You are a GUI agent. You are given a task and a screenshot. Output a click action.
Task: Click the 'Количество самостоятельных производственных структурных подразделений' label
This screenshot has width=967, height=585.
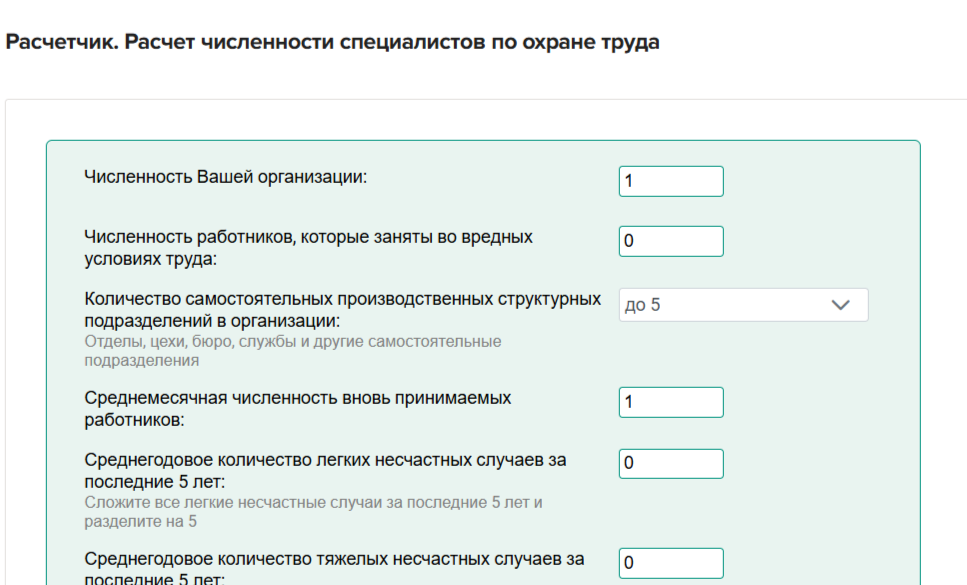[343, 299]
